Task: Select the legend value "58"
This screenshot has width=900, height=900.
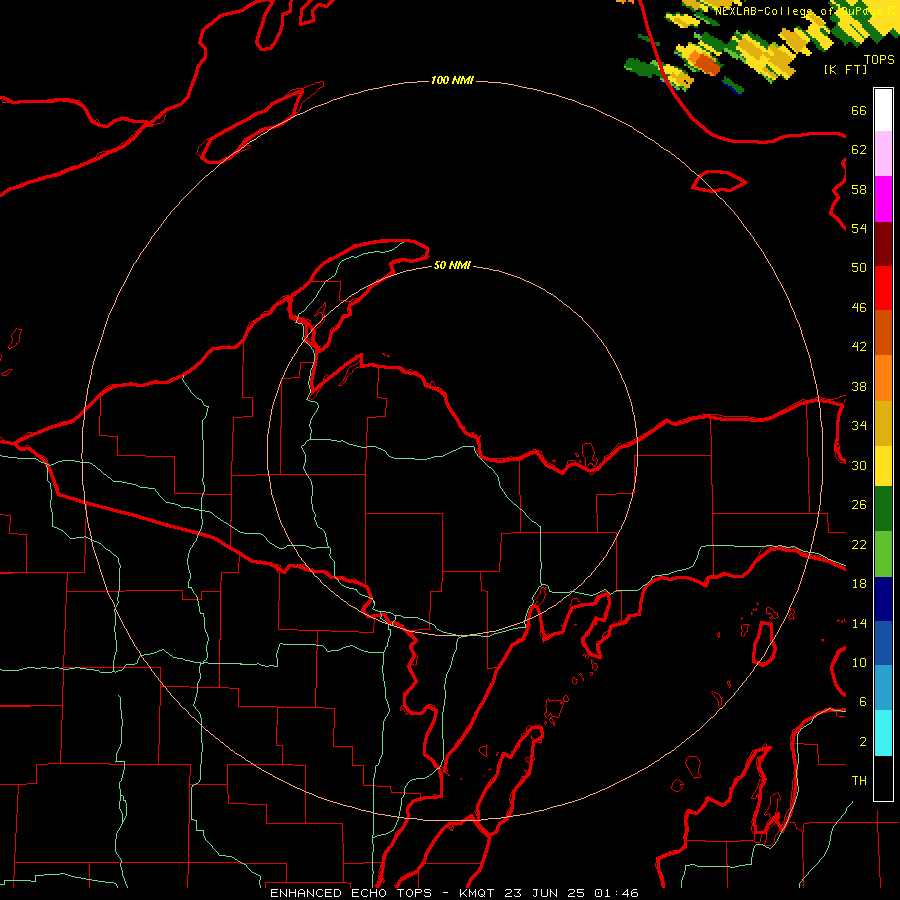Action: 859,189
